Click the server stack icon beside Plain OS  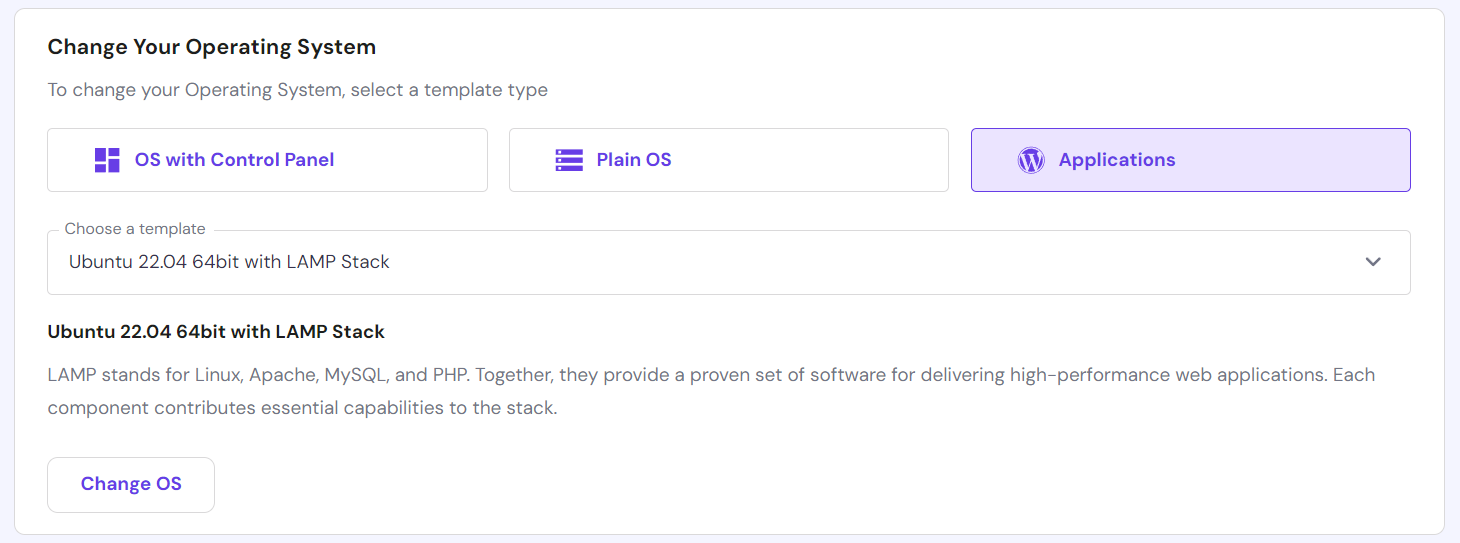coord(569,160)
